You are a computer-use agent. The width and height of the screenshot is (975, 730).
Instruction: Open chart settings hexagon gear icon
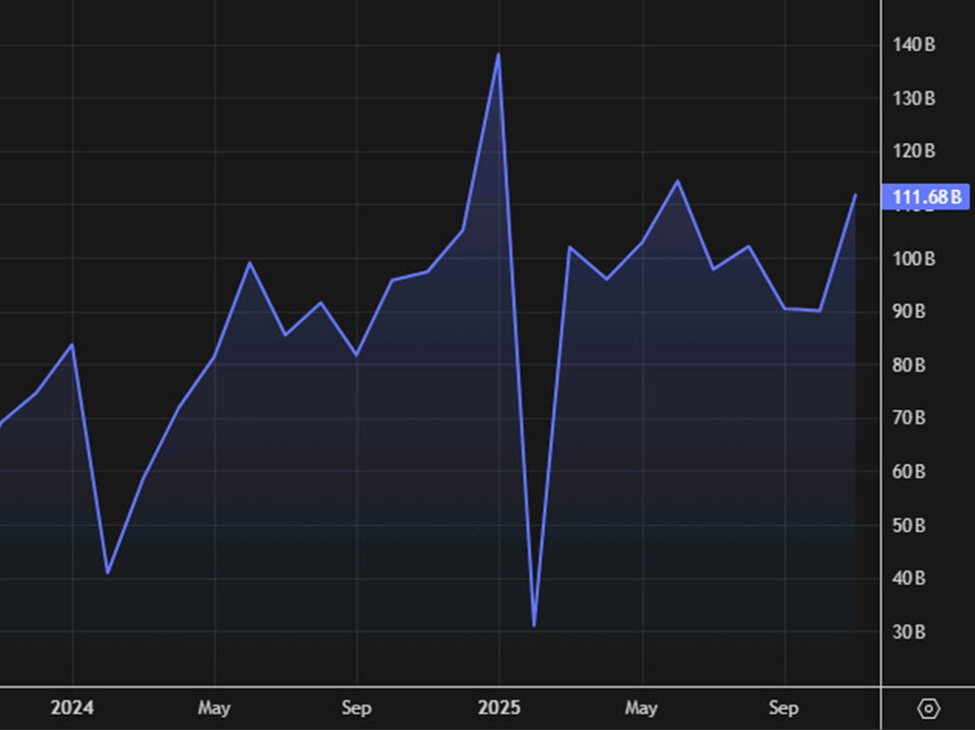[928, 708]
